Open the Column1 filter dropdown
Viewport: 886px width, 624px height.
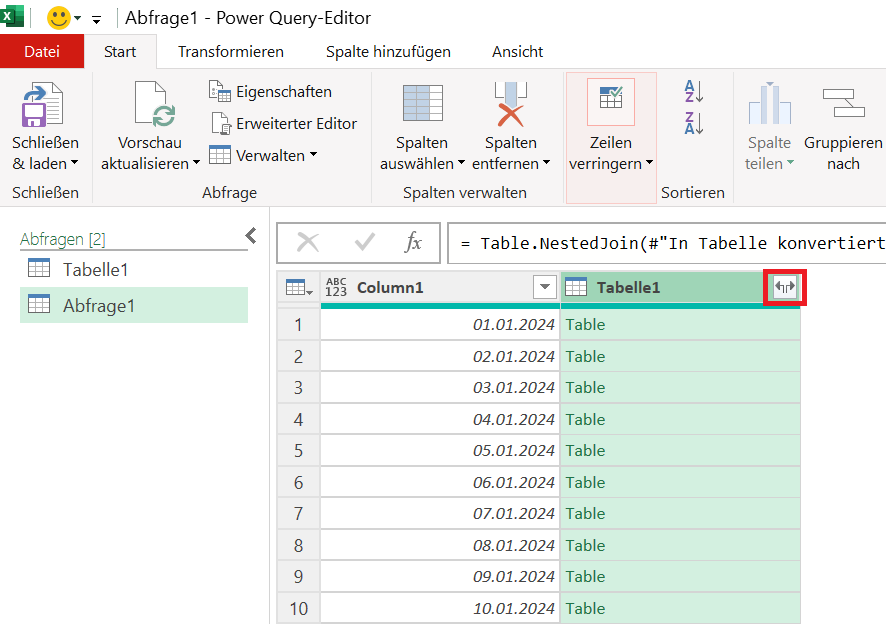[545, 287]
